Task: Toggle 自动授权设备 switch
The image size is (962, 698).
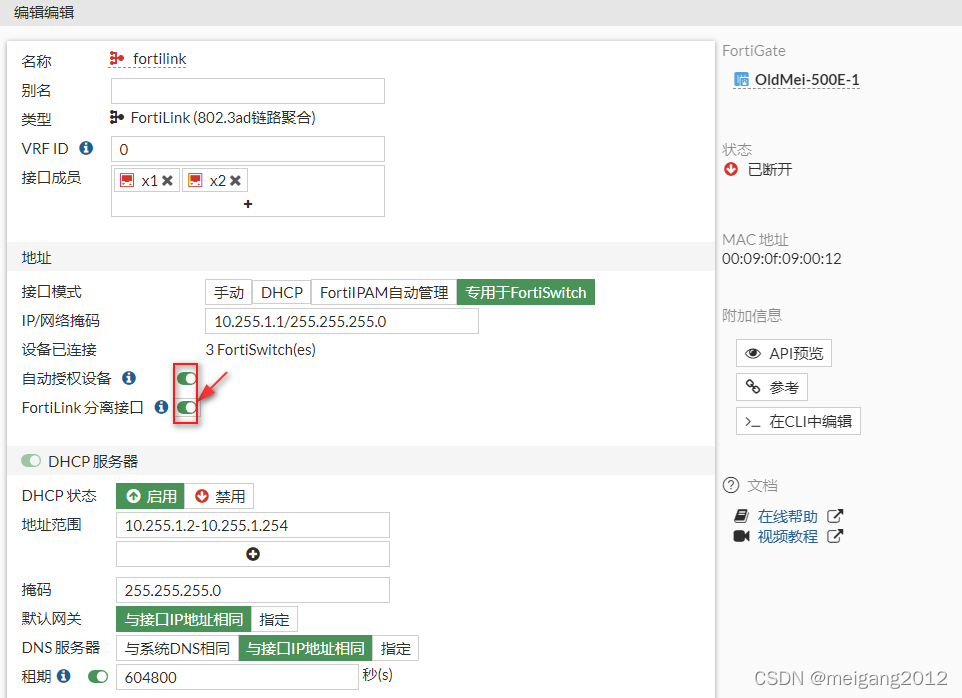Action: tap(187, 378)
